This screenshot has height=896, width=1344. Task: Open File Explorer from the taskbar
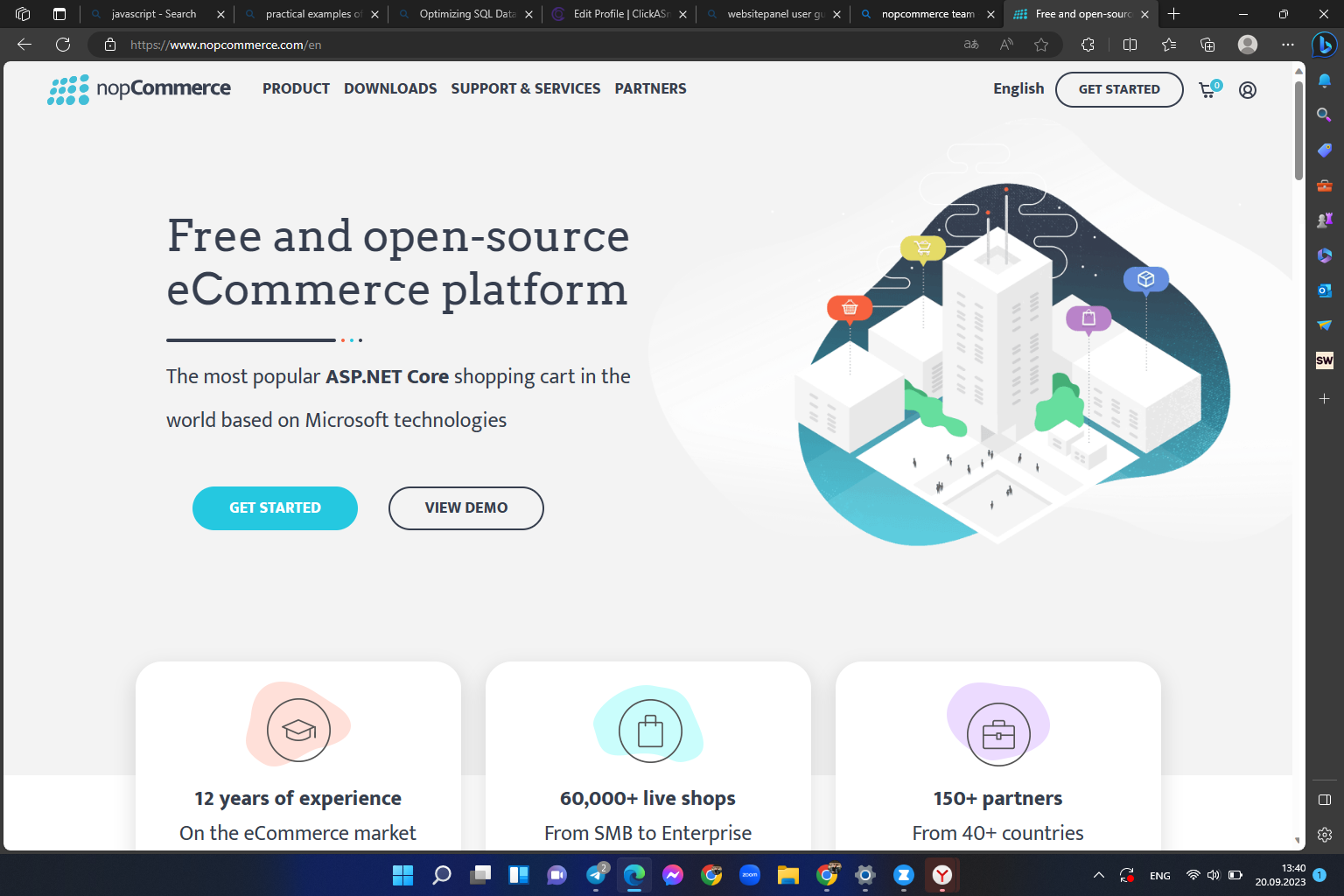(x=788, y=875)
